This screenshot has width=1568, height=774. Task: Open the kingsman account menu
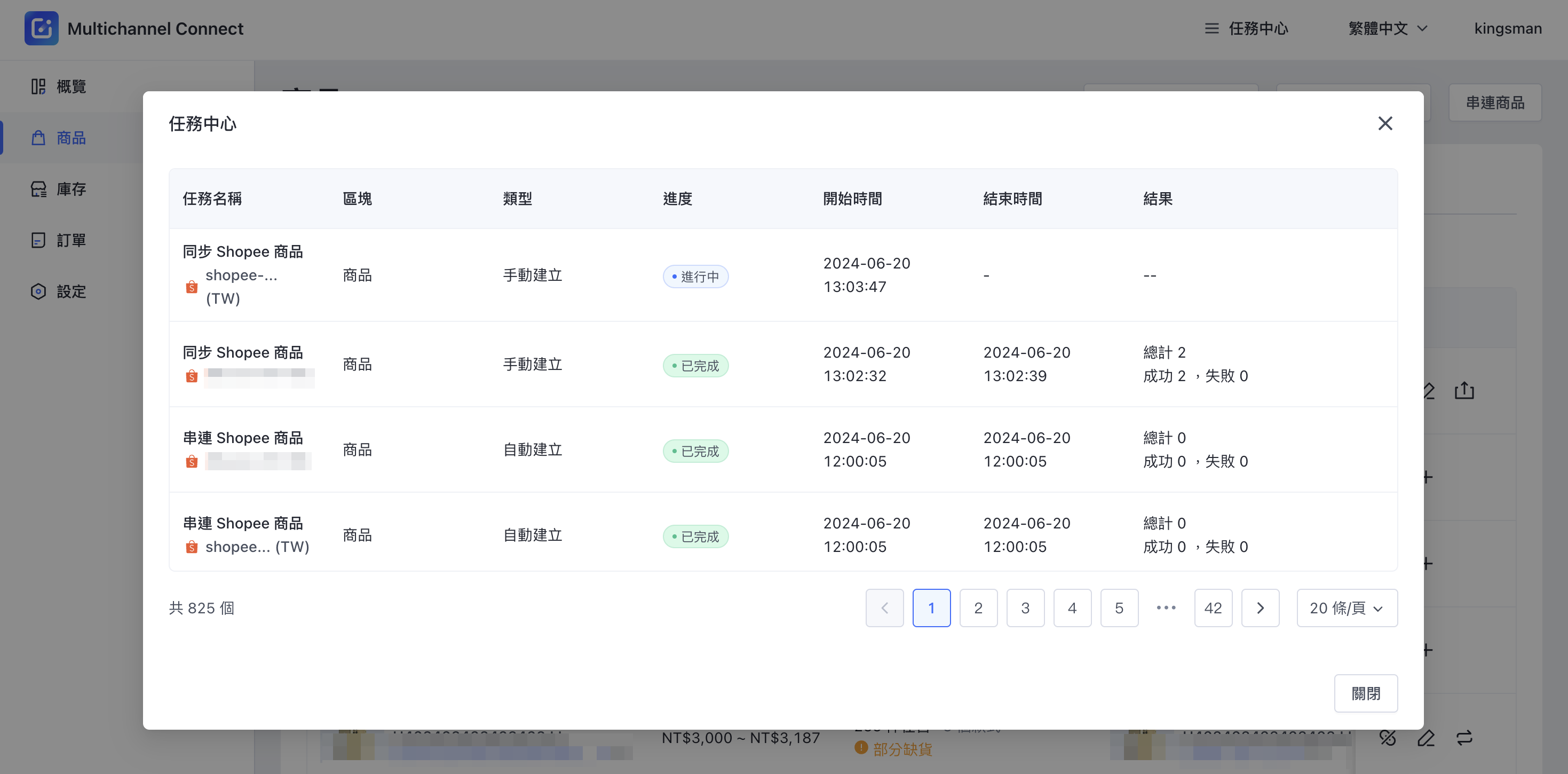tap(1508, 29)
